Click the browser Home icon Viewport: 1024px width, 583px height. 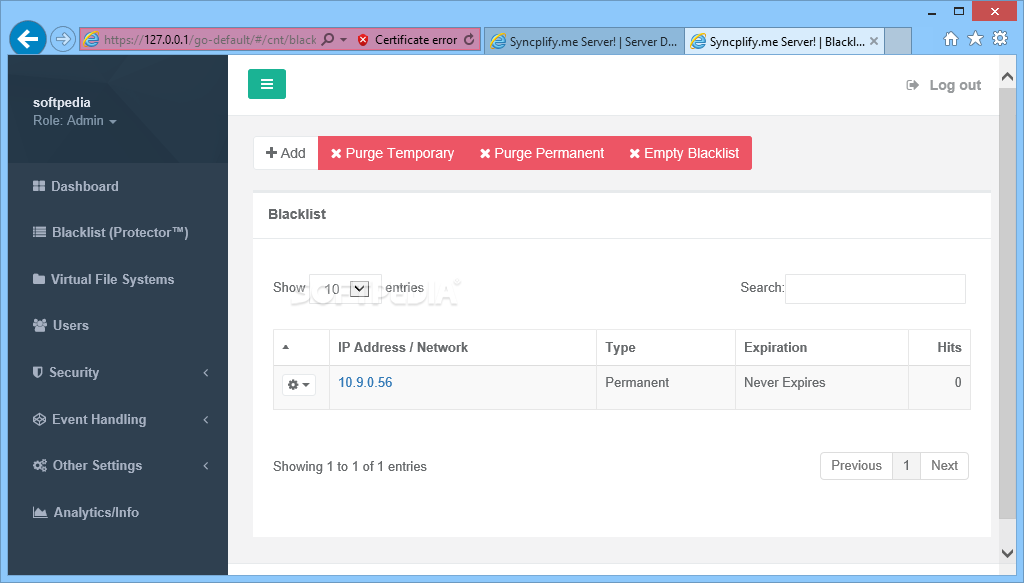[x=951, y=39]
